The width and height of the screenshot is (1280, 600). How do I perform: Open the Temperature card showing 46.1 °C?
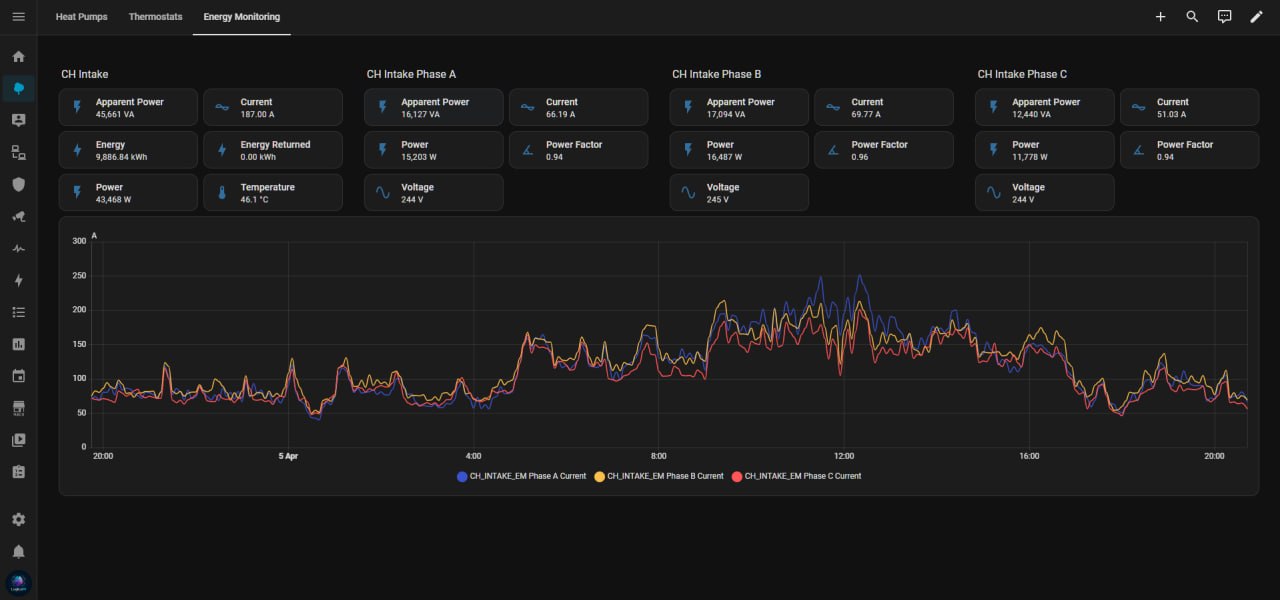pyautogui.click(x=272, y=192)
